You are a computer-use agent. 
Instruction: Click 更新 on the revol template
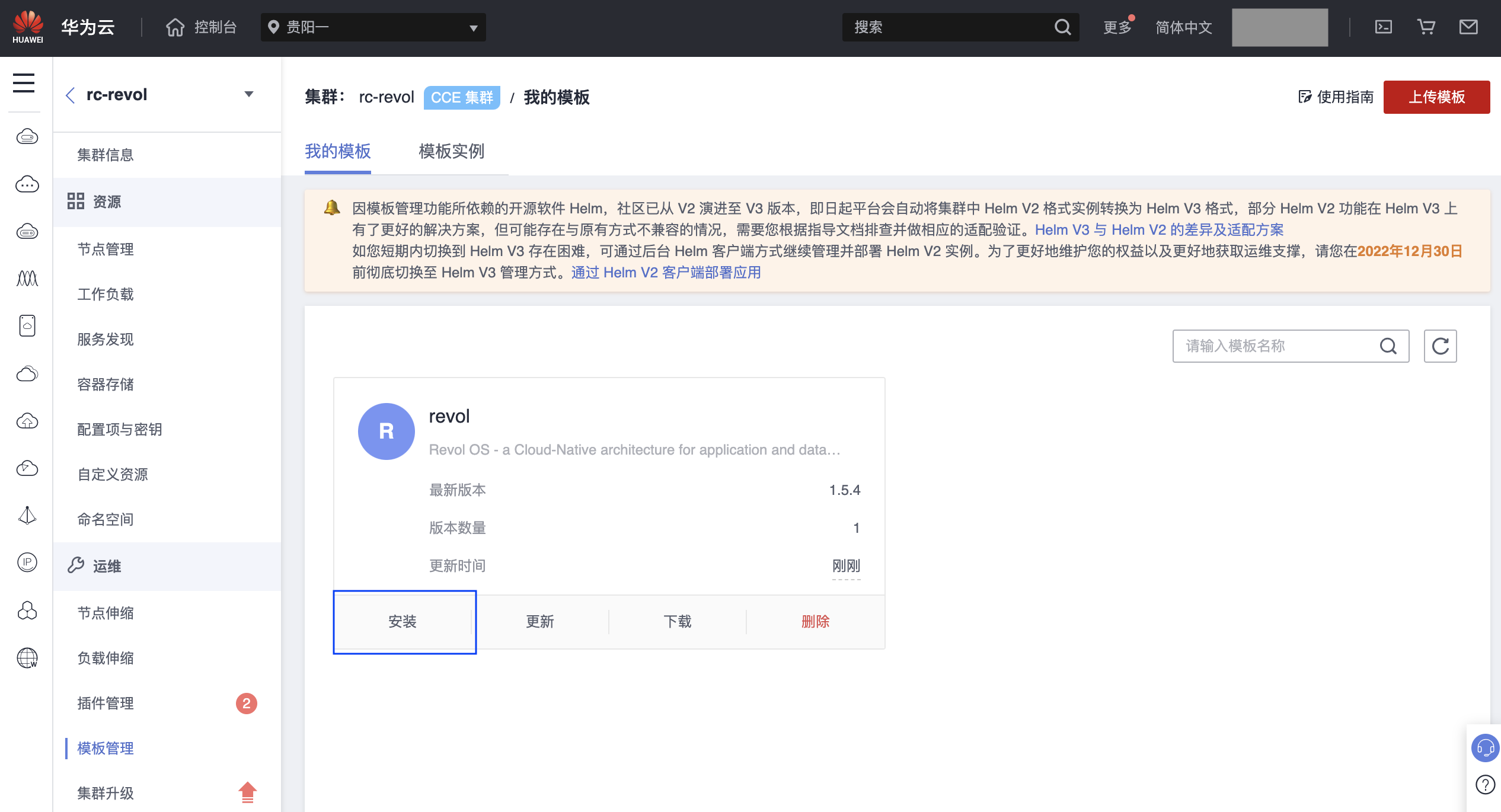pyautogui.click(x=540, y=622)
